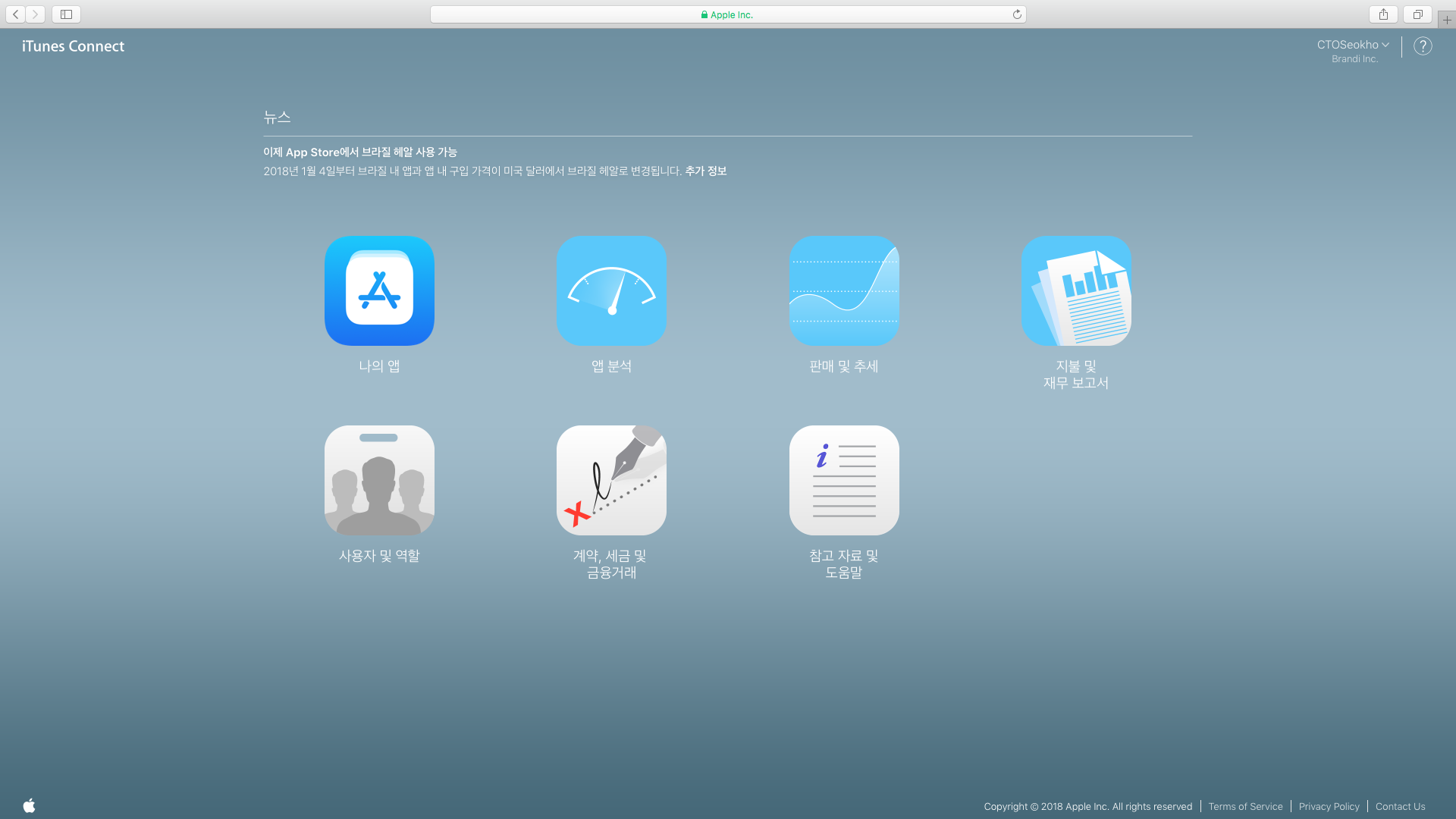The width and height of the screenshot is (1456, 819).
Task: Click the iTunes Connect title
Action: [73, 46]
